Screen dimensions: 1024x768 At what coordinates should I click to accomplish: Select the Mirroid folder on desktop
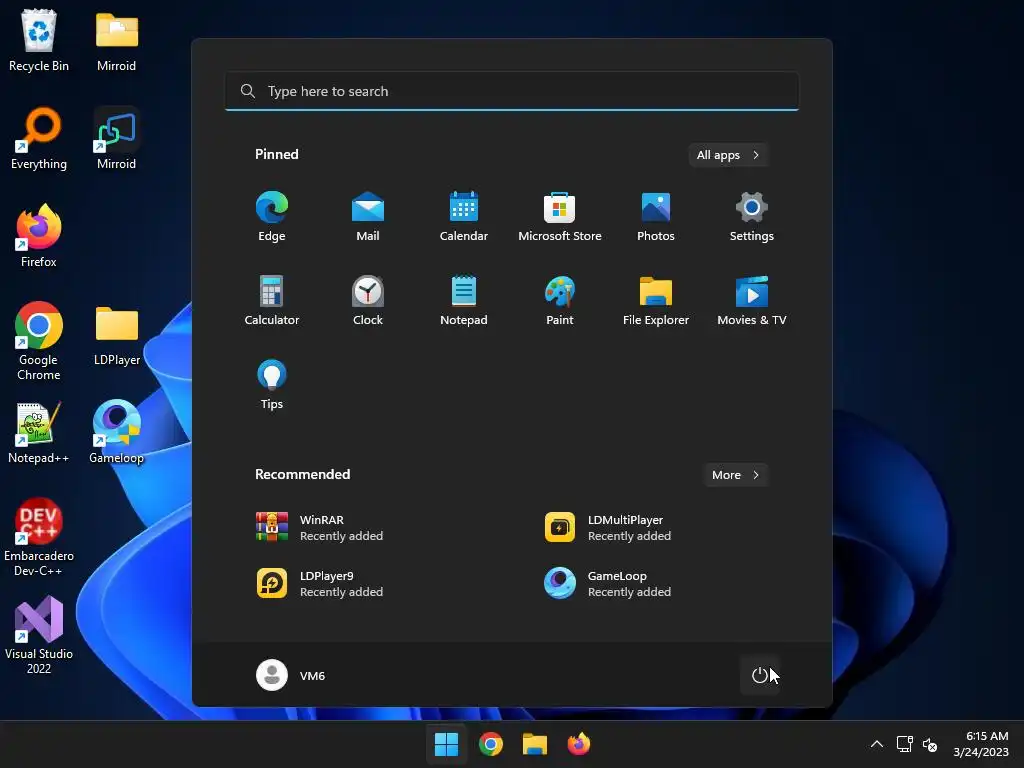116,40
